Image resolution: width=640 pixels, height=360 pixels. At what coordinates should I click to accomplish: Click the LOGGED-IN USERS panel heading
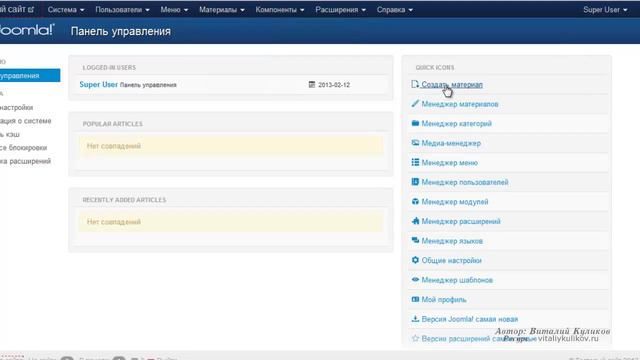(109, 67)
